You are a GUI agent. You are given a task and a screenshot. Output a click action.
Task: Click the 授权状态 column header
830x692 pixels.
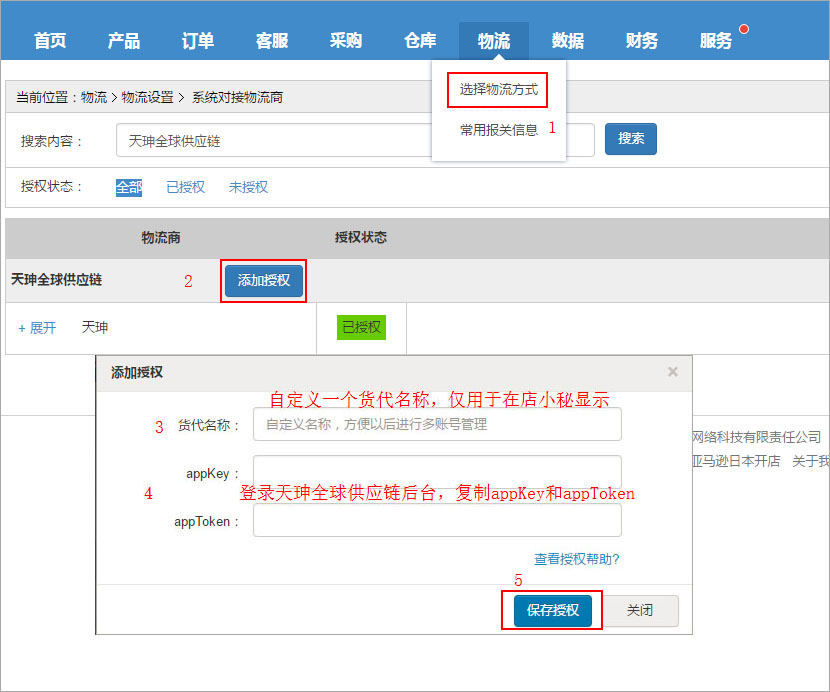click(361, 237)
